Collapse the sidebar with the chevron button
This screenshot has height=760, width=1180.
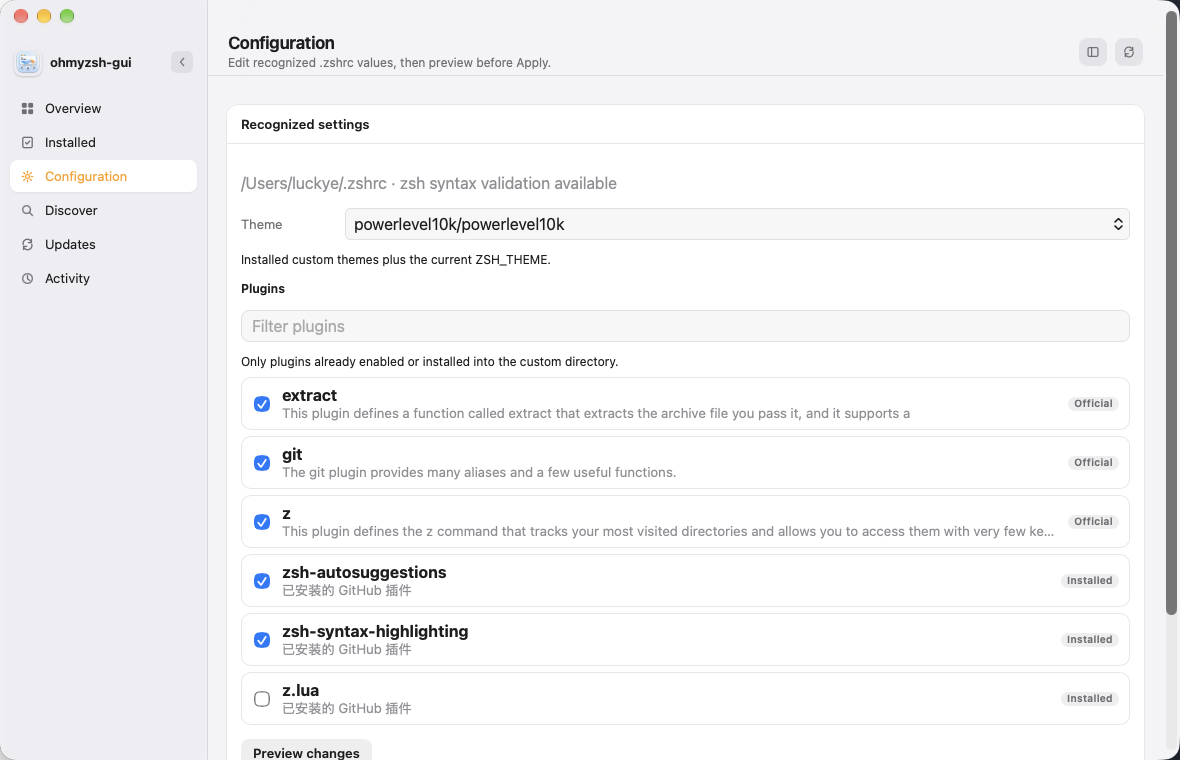point(182,62)
